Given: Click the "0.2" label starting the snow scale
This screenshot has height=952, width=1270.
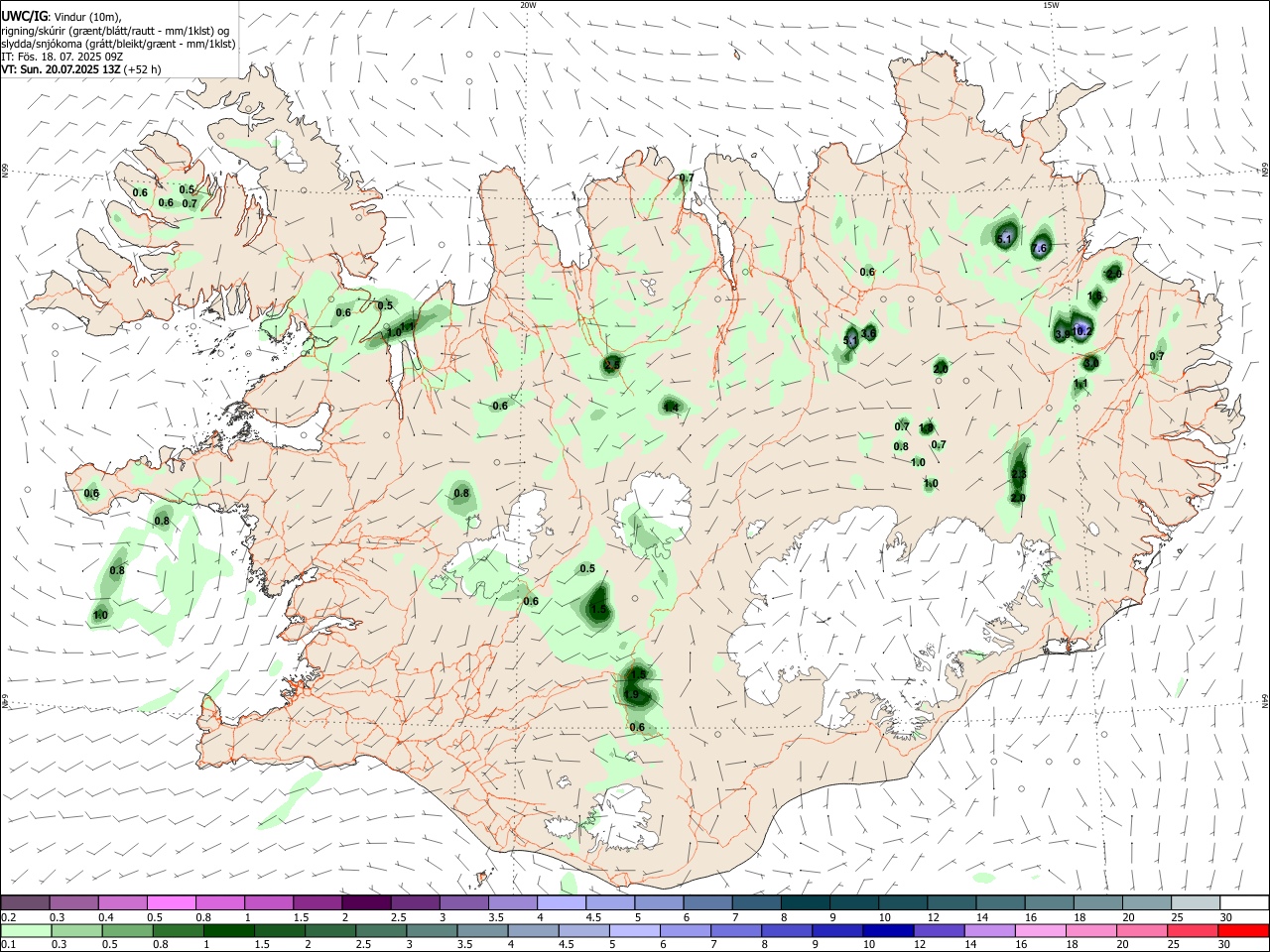Looking at the screenshot, I should click(x=8, y=917).
